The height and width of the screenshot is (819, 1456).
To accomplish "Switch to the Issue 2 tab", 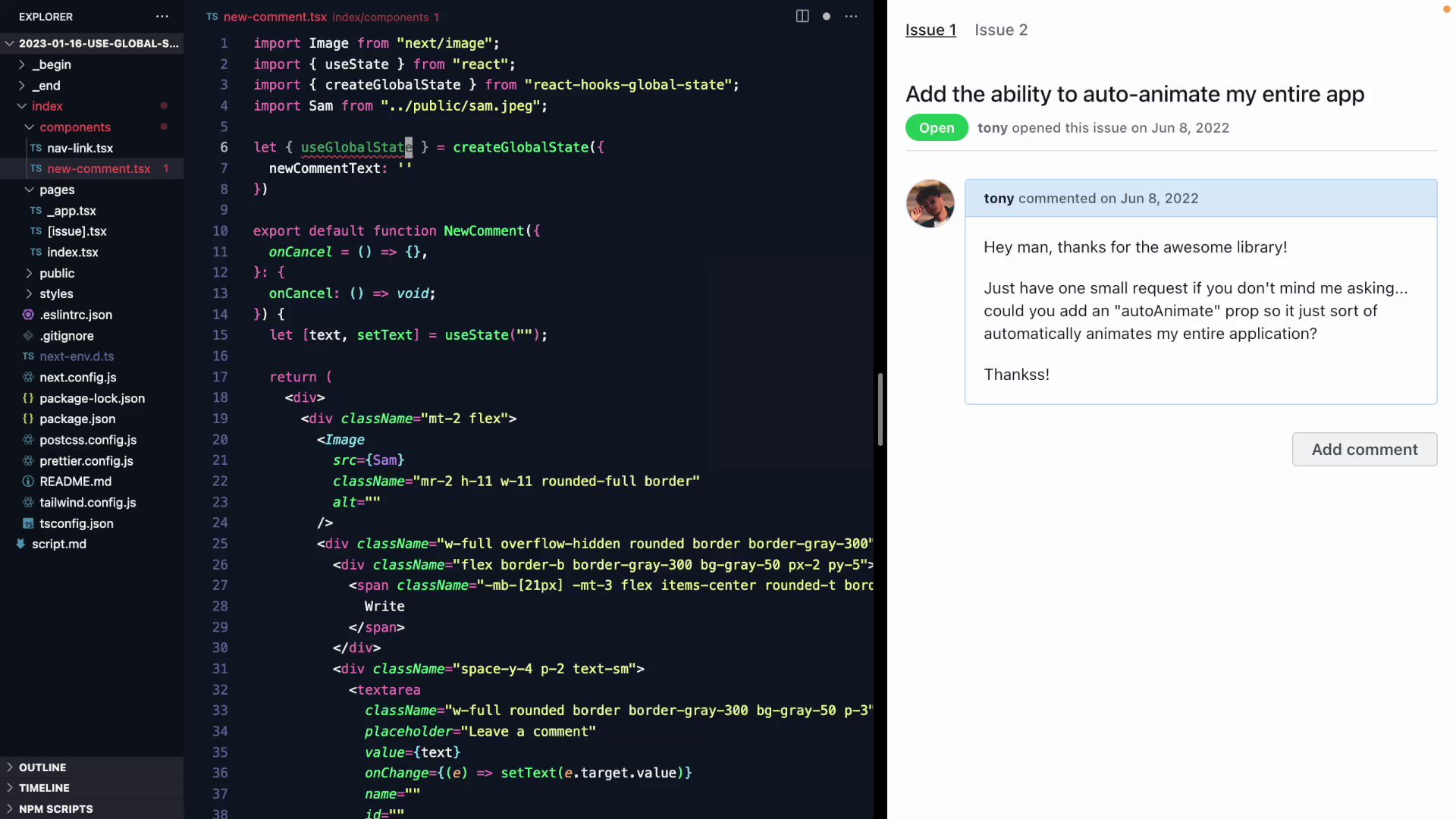I will pos(1001,30).
